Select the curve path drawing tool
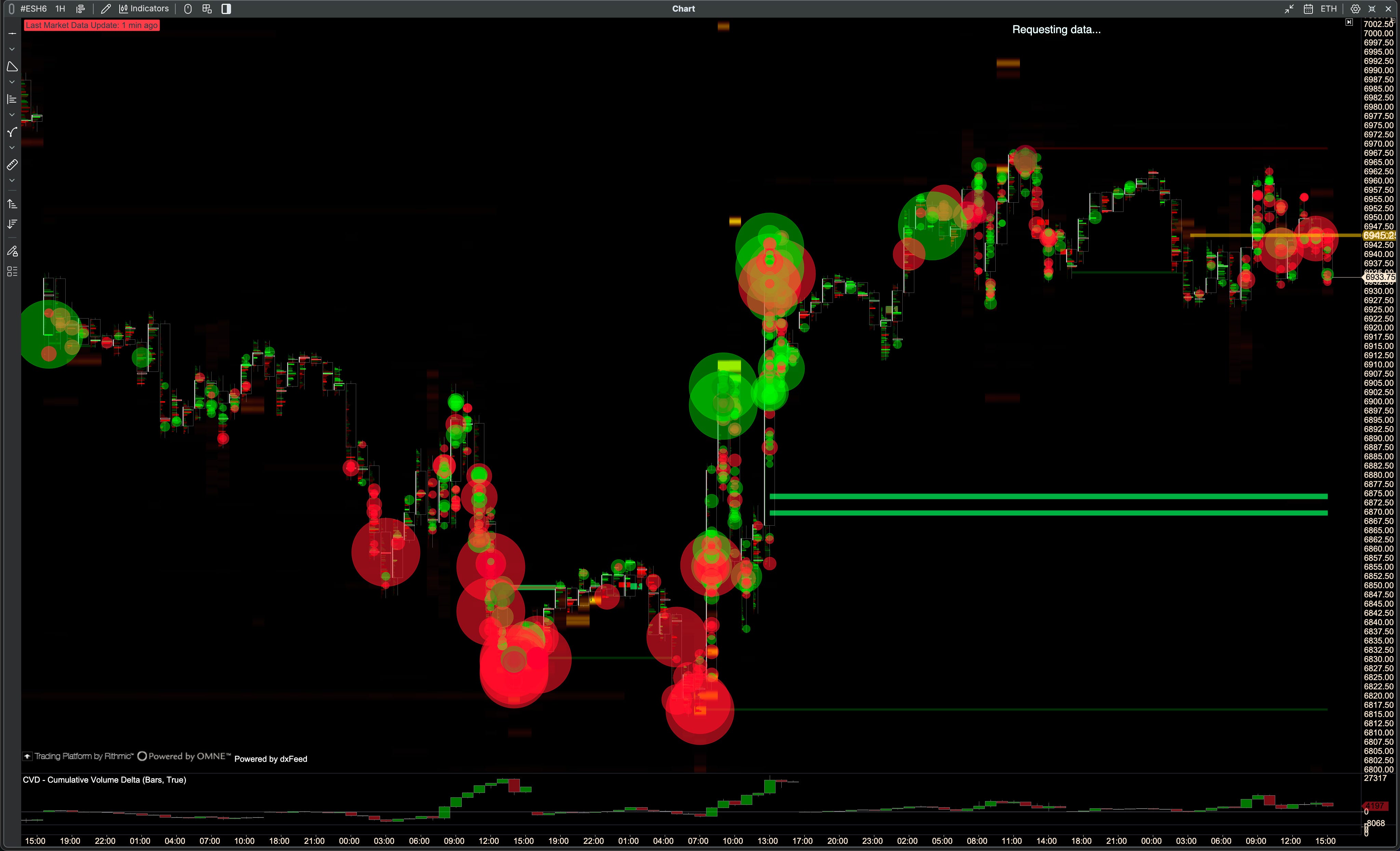The width and height of the screenshot is (1400, 851). pos(12,132)
